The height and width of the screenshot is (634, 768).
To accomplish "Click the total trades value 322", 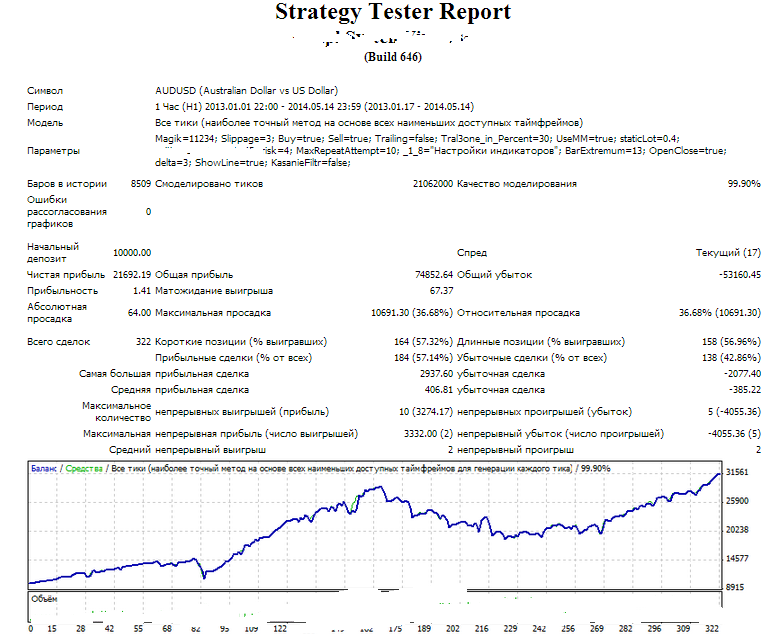I will pos(144,341).
